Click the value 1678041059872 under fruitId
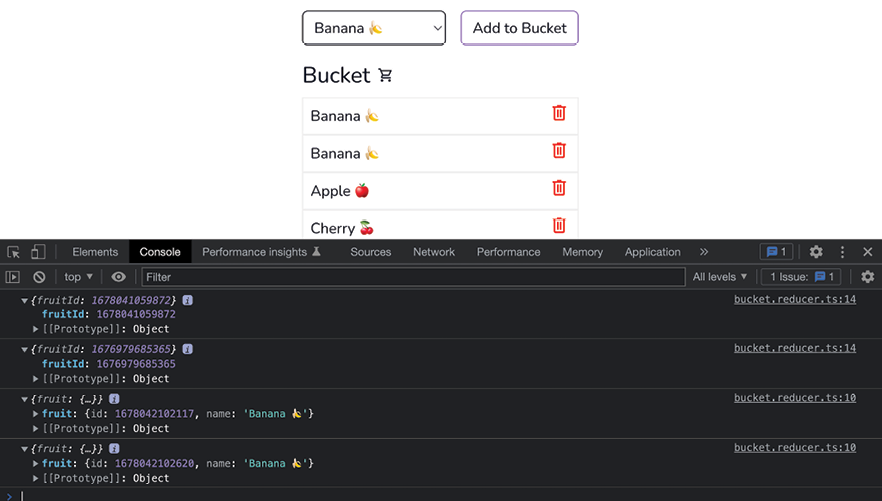Viewport: 882px width, 501px height. 136,314
